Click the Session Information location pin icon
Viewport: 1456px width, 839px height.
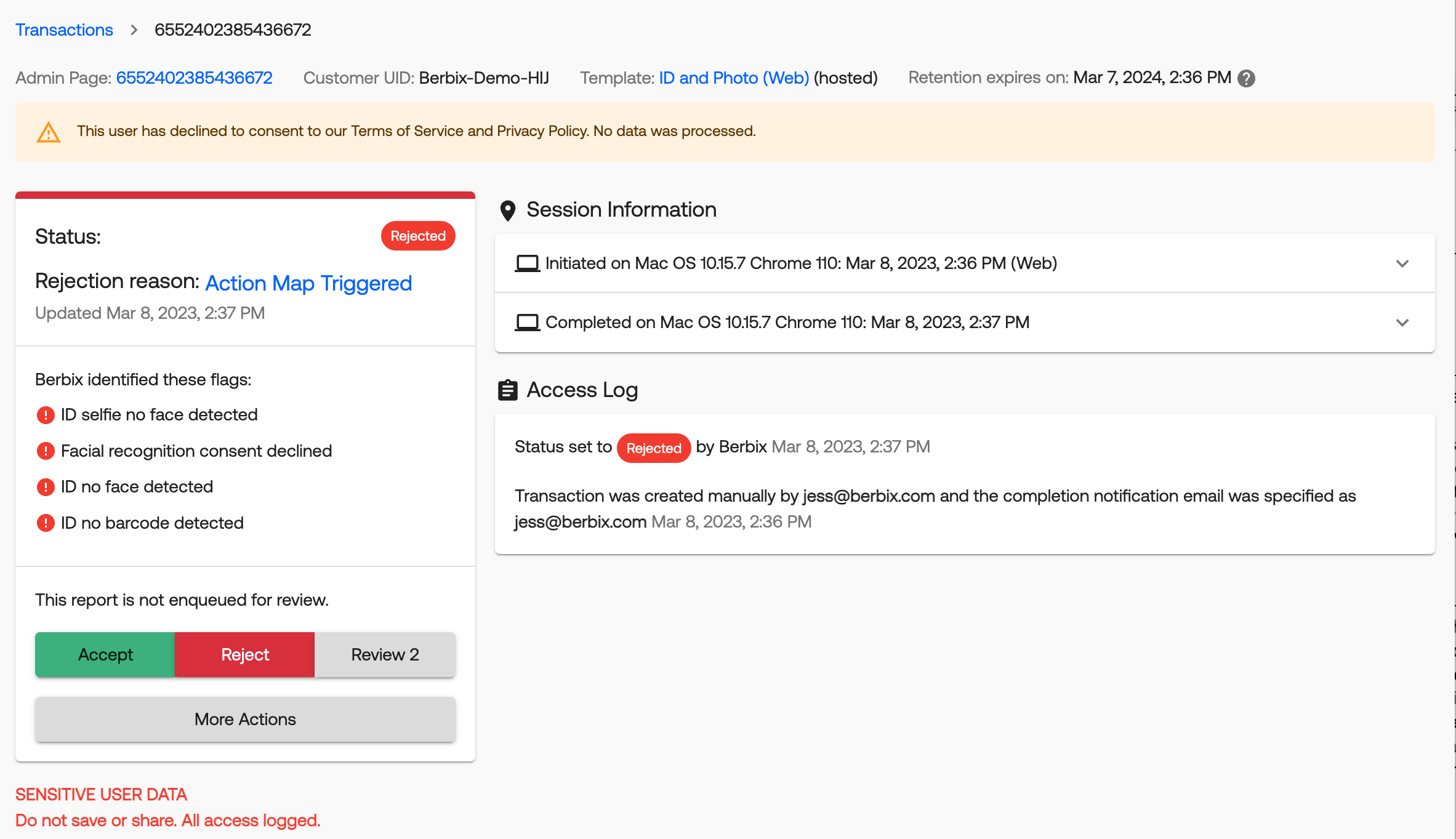click(507, 211)
